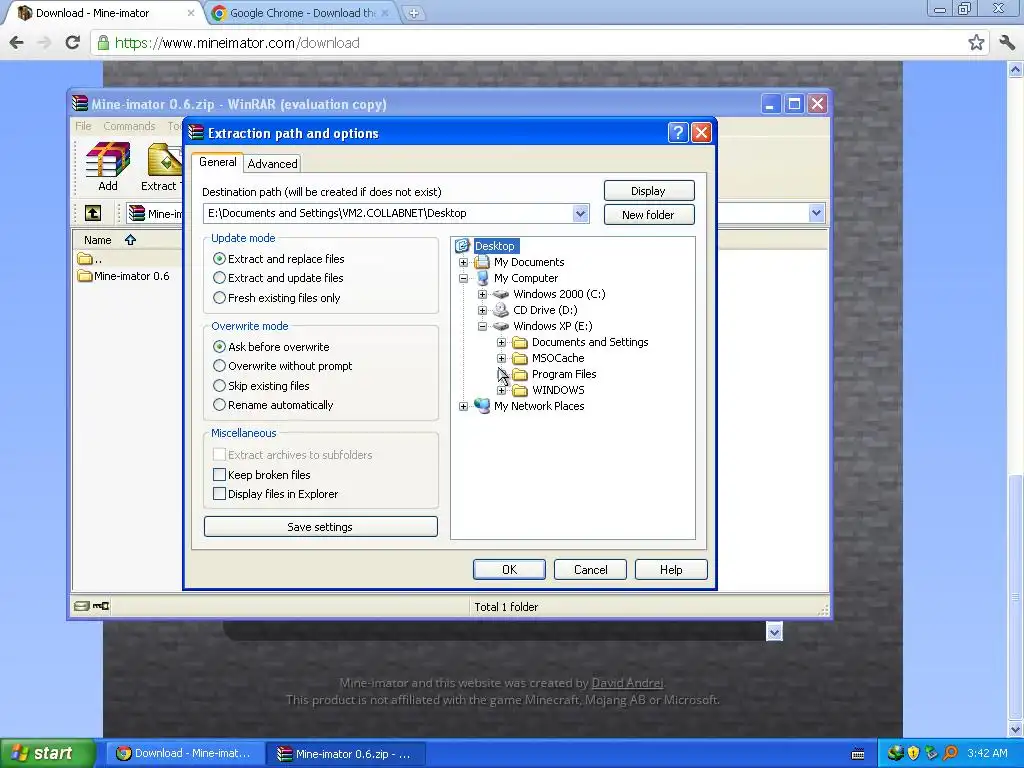Click the Display button
The width and height of the screenshot is (1024, 768).
click(x=648, y=191)
